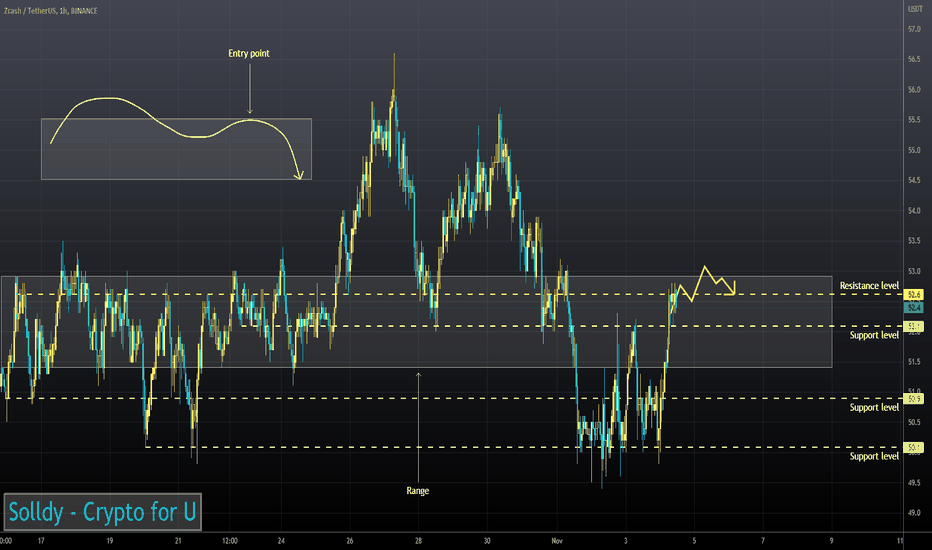Click the Zcash / TetherUS symbol title
This screenshot has height=550, width=932.
coord(51,11)
